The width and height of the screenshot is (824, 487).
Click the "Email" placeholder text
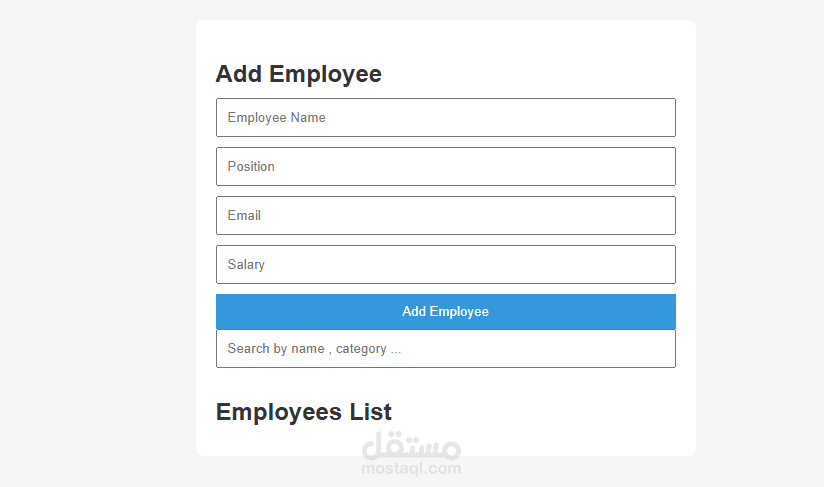(244, 216)
